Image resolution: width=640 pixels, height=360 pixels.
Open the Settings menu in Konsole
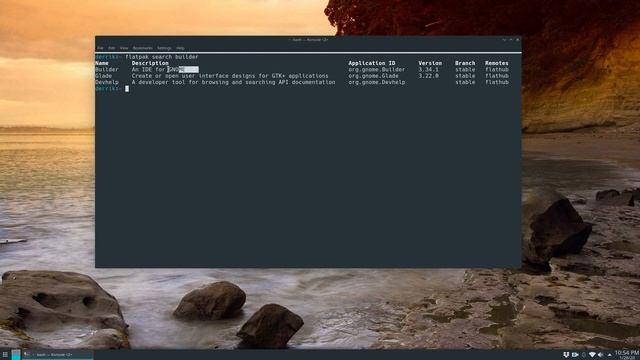point(164,48)
